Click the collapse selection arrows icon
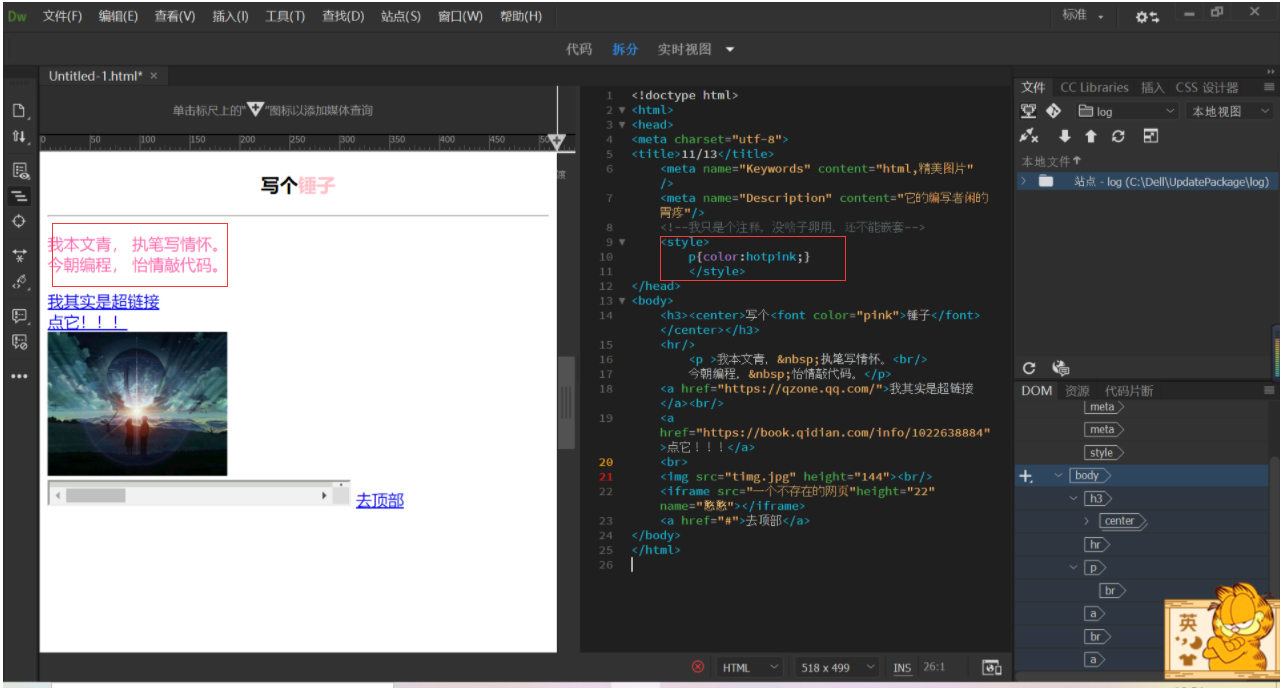Viewport: 1280px width, 688px height. [19, 255]
